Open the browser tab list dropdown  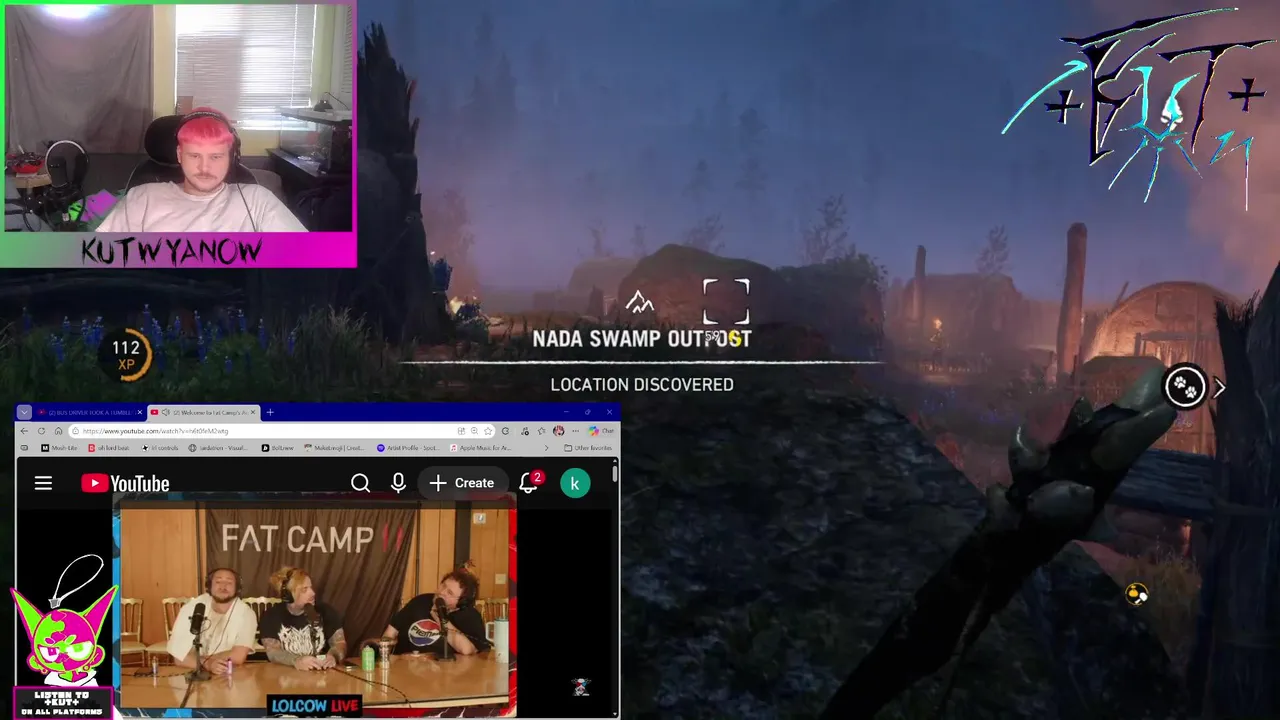point(24,412)
